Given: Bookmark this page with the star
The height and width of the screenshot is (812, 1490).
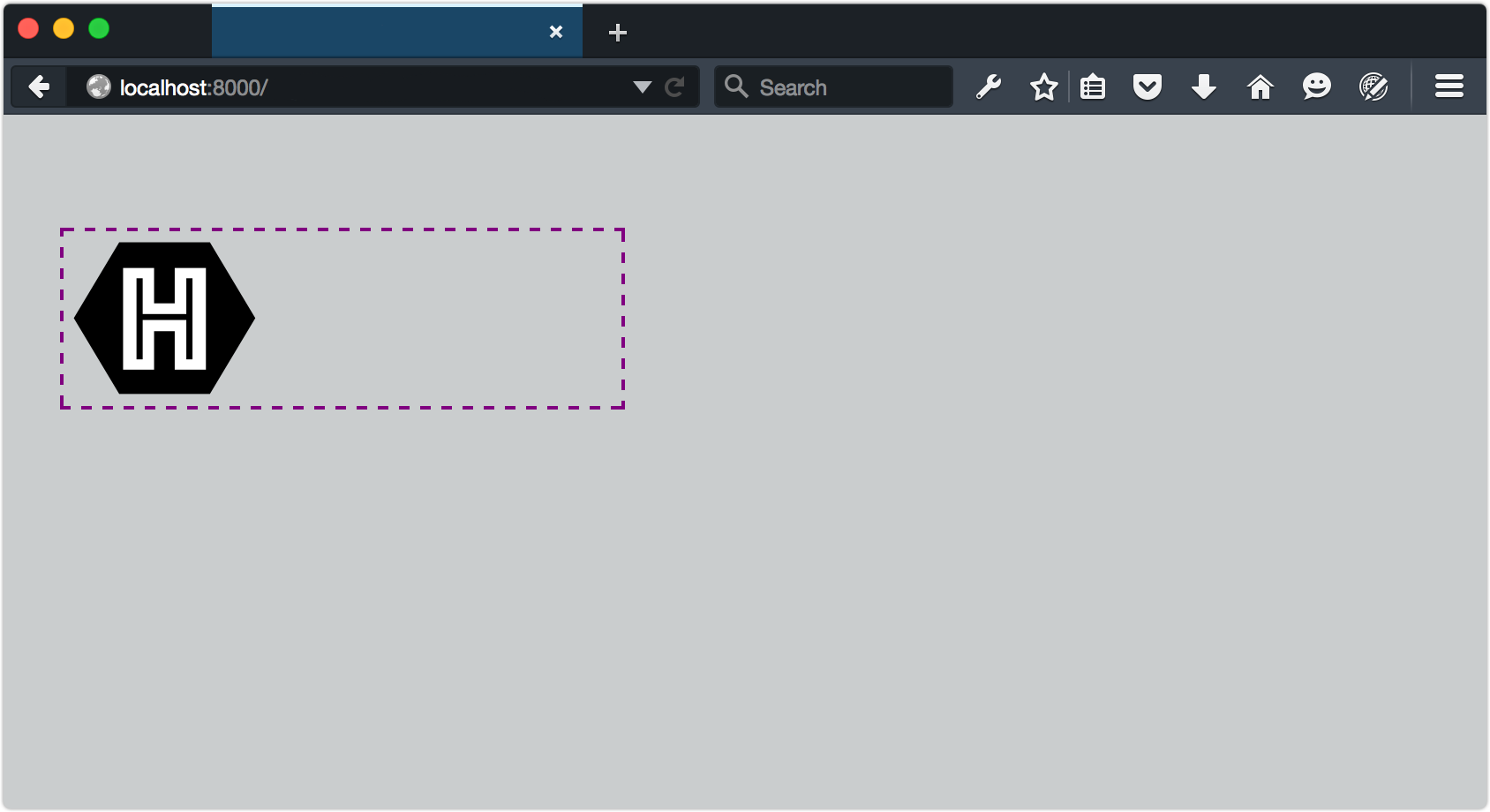Looking at the screenshot, I should point(1043,86).
